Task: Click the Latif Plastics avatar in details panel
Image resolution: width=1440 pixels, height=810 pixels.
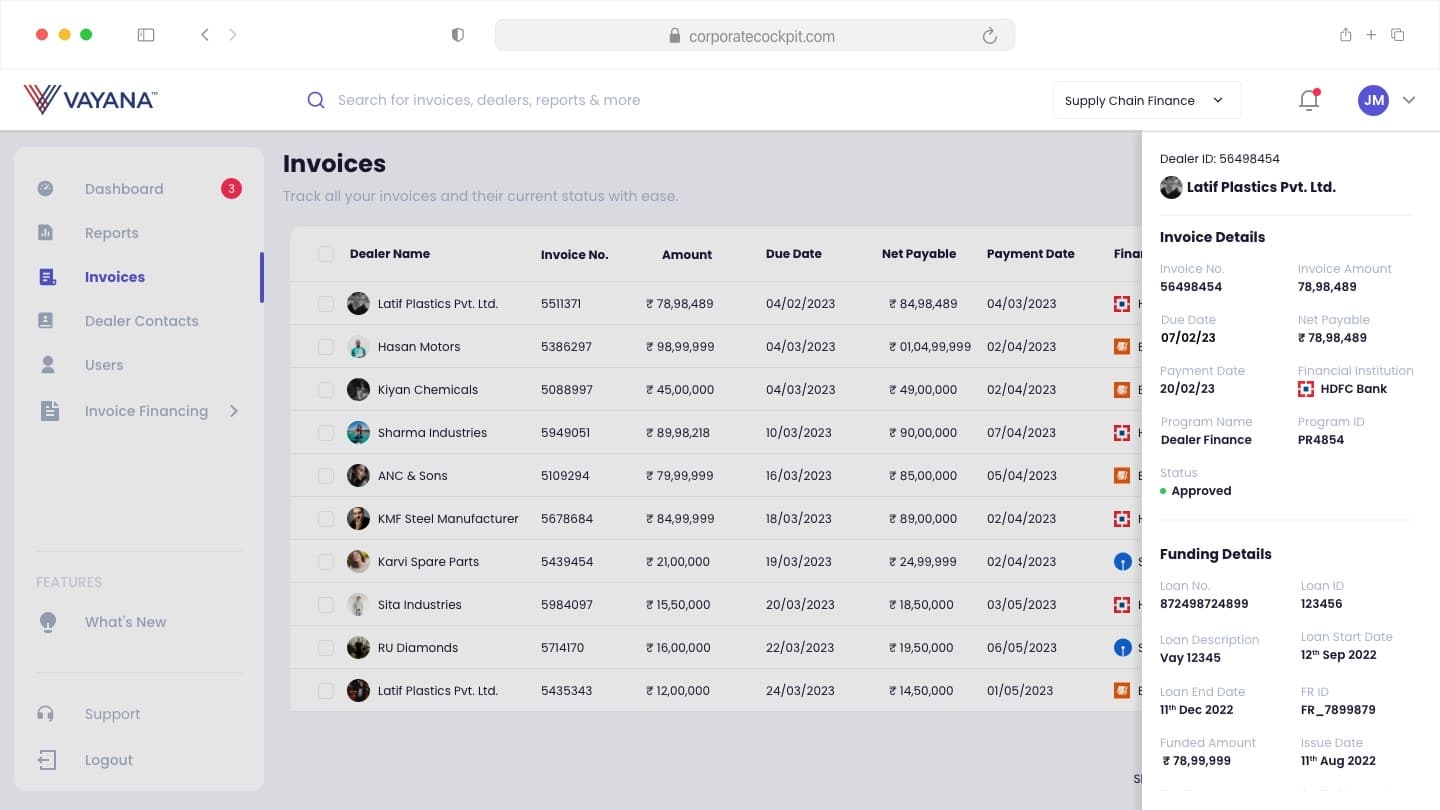Action: 1171,187
